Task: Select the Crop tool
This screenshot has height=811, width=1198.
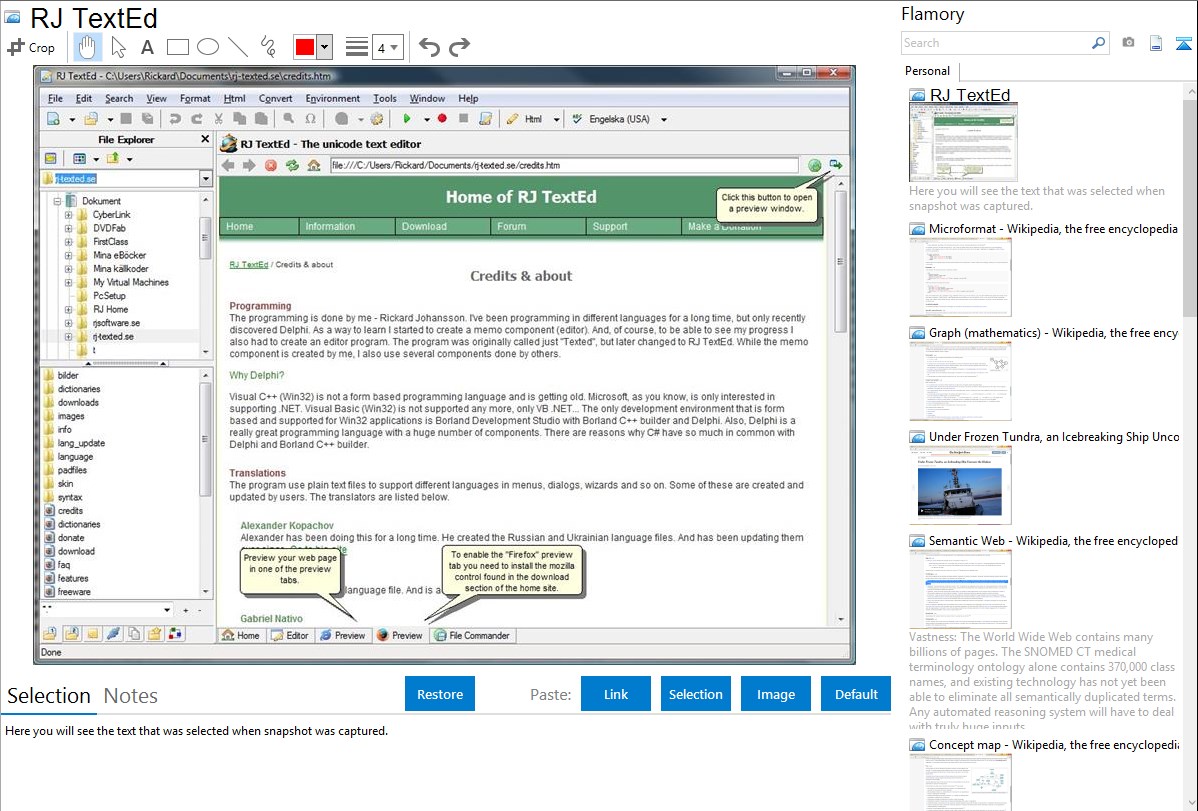Action: click(31, 47)
